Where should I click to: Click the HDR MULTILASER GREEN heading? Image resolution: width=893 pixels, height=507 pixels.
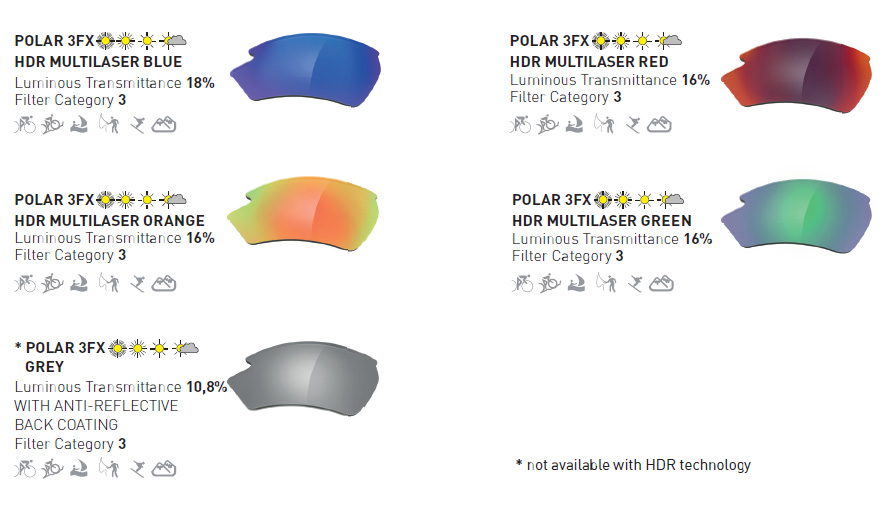coord(601,220)
